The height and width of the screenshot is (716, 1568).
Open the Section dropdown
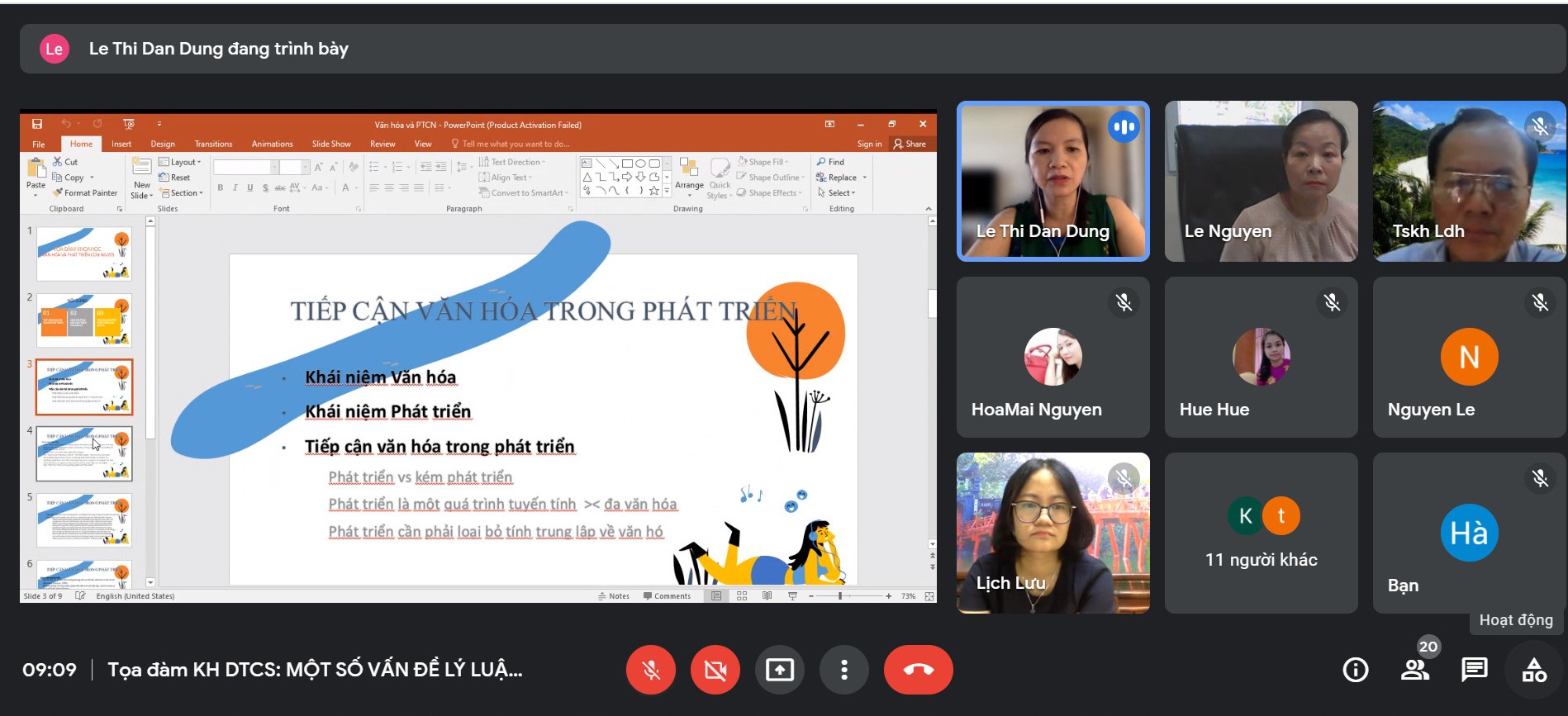coord(182,193)
